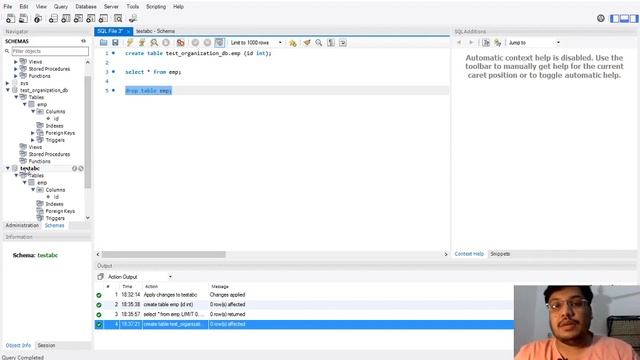Click the create new table icon
The height and width of the screenshot is (360, 640).
[66, 18]
